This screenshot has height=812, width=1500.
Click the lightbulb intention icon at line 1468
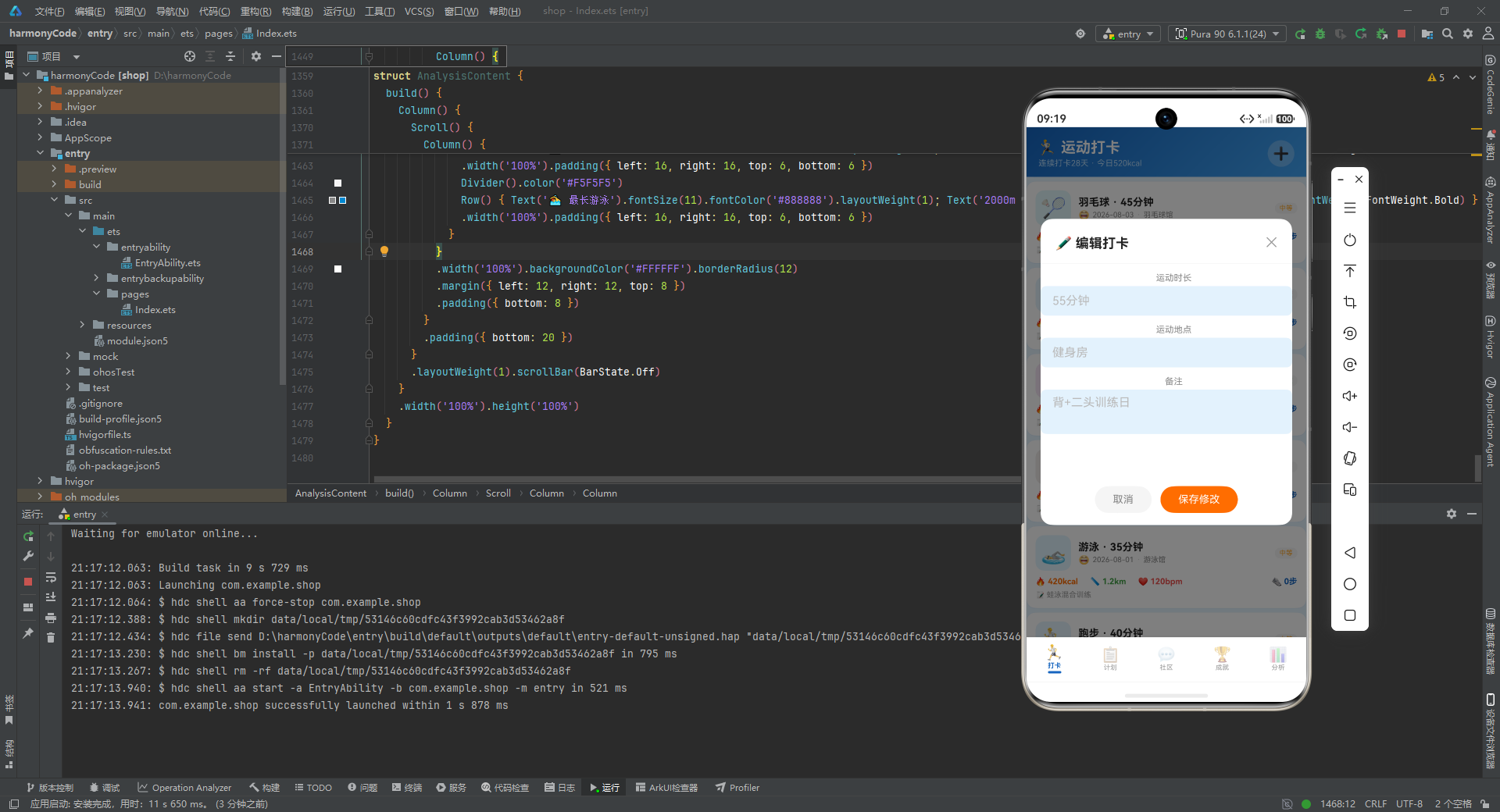(x=384, y=251)
